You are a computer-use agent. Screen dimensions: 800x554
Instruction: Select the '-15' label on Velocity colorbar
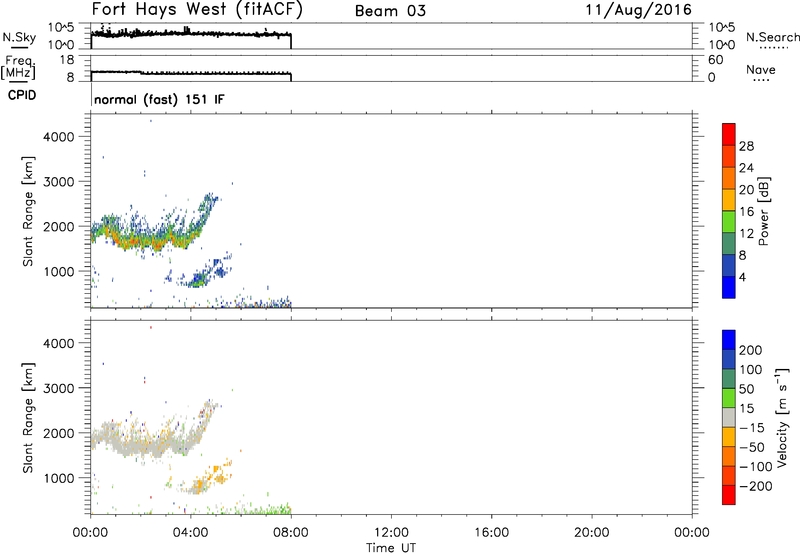pos(752,427)
